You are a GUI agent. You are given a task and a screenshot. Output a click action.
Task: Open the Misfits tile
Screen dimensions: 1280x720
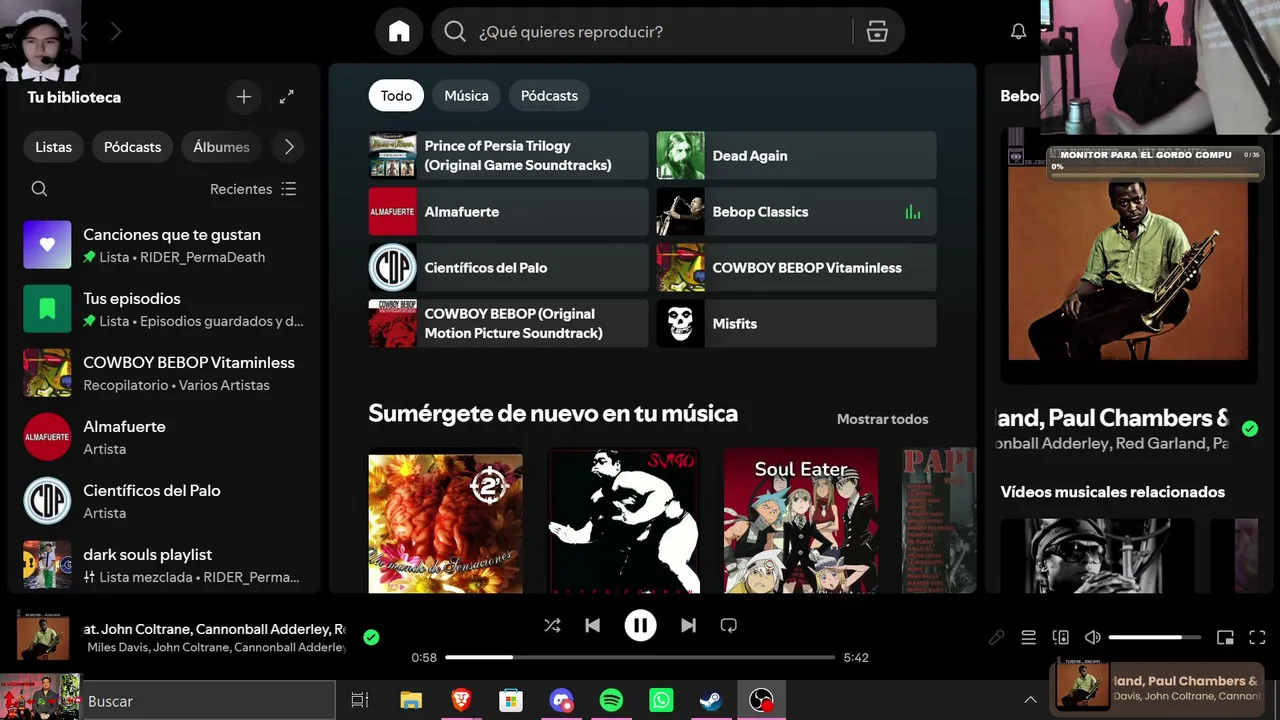pos(796,324)
